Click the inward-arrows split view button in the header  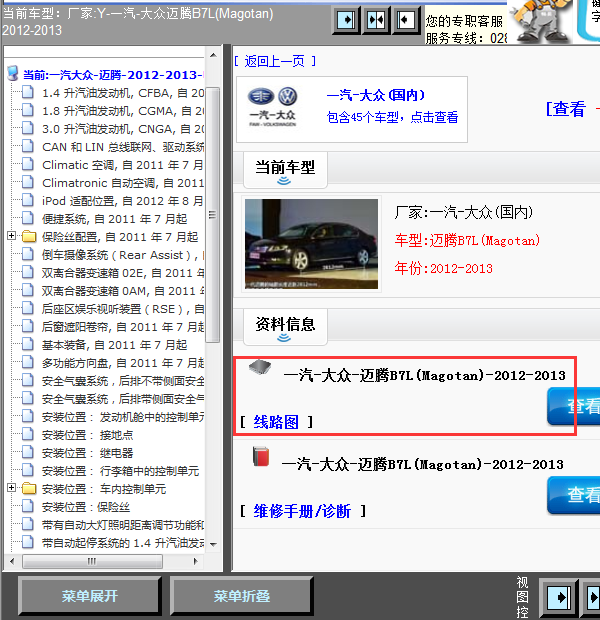click(x=376, y=20)
